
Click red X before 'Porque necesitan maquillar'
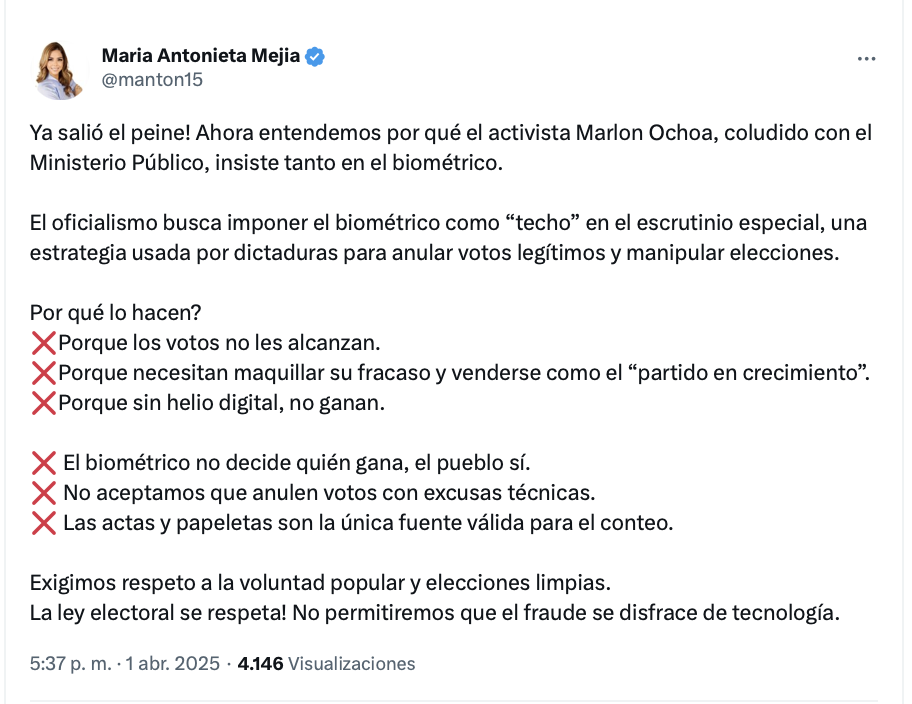coord(44,373)
